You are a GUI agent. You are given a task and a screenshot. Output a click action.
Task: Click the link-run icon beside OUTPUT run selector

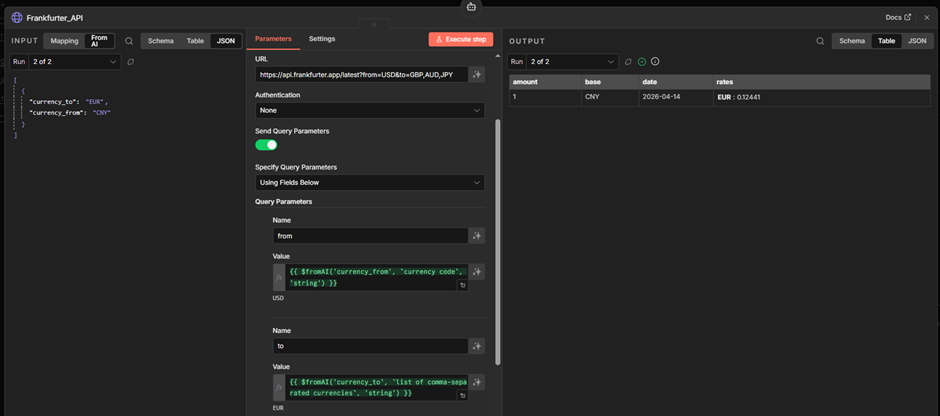pos(628,62)
